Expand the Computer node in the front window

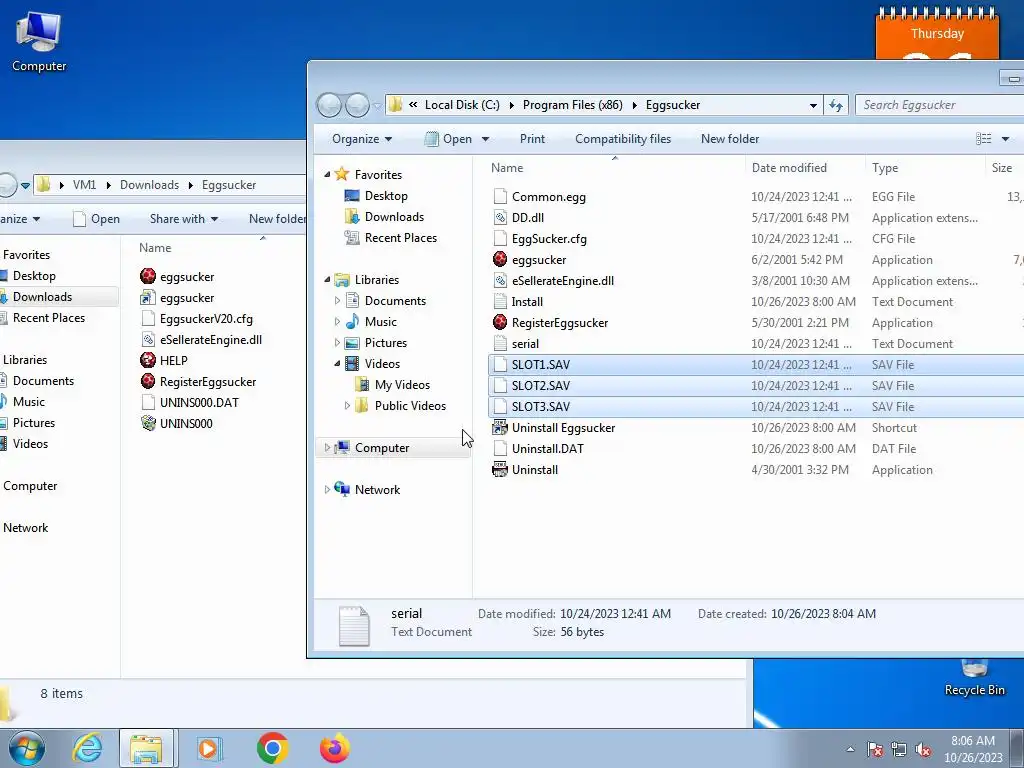pyautogui.click(x=327, y=448)
